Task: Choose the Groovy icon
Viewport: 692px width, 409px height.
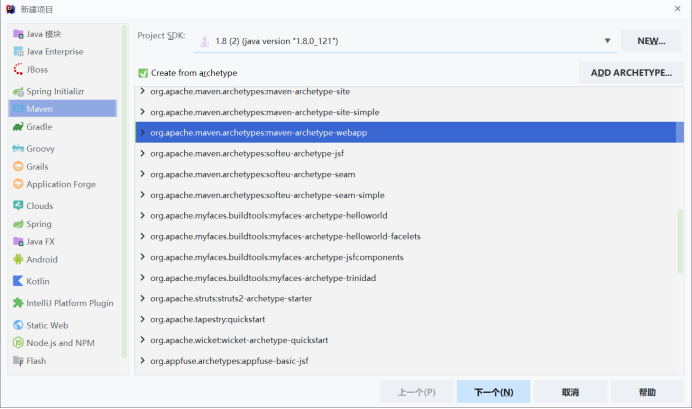Action: pos(18,149)
